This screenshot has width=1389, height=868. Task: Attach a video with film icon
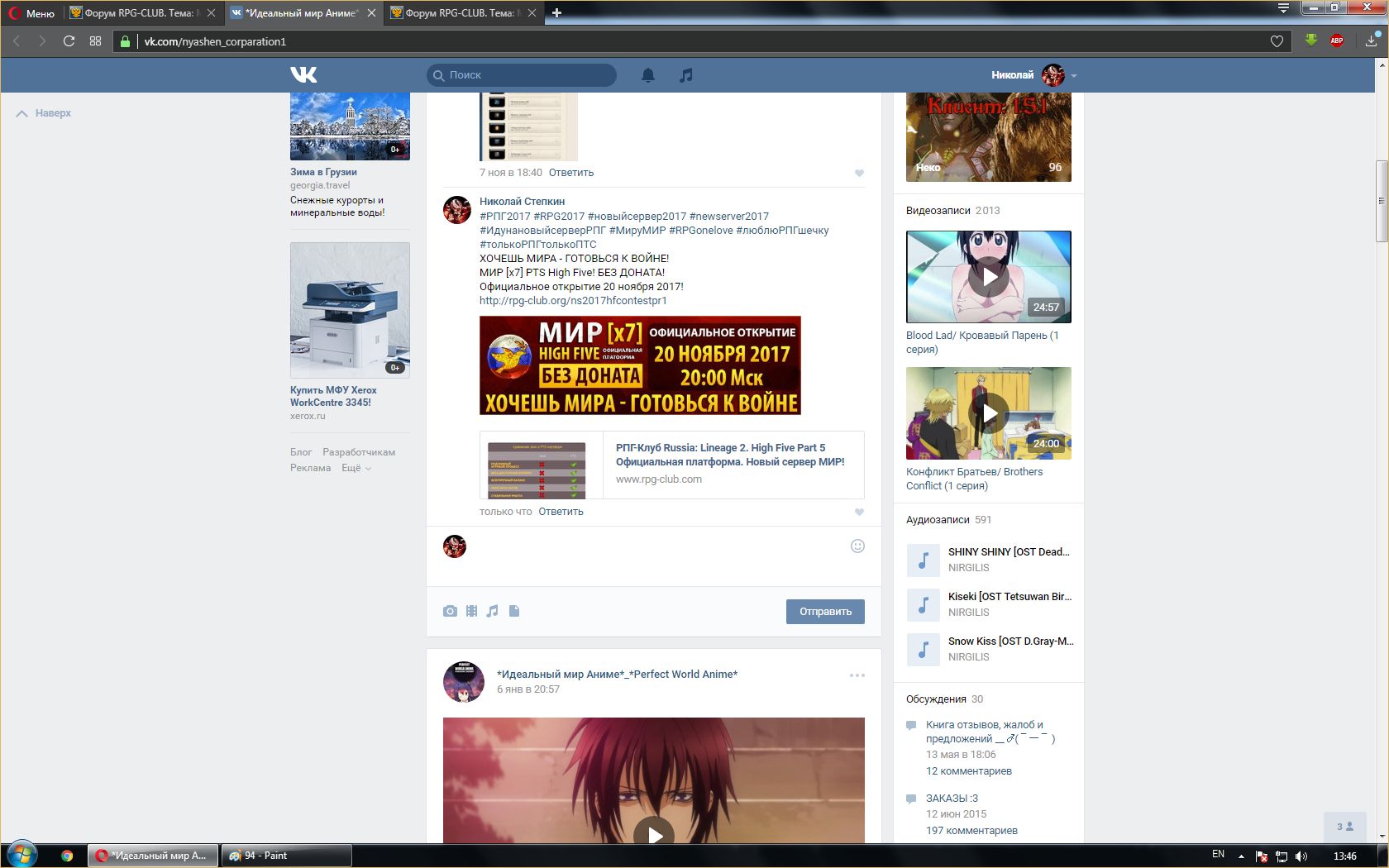(x=471, y=611)
